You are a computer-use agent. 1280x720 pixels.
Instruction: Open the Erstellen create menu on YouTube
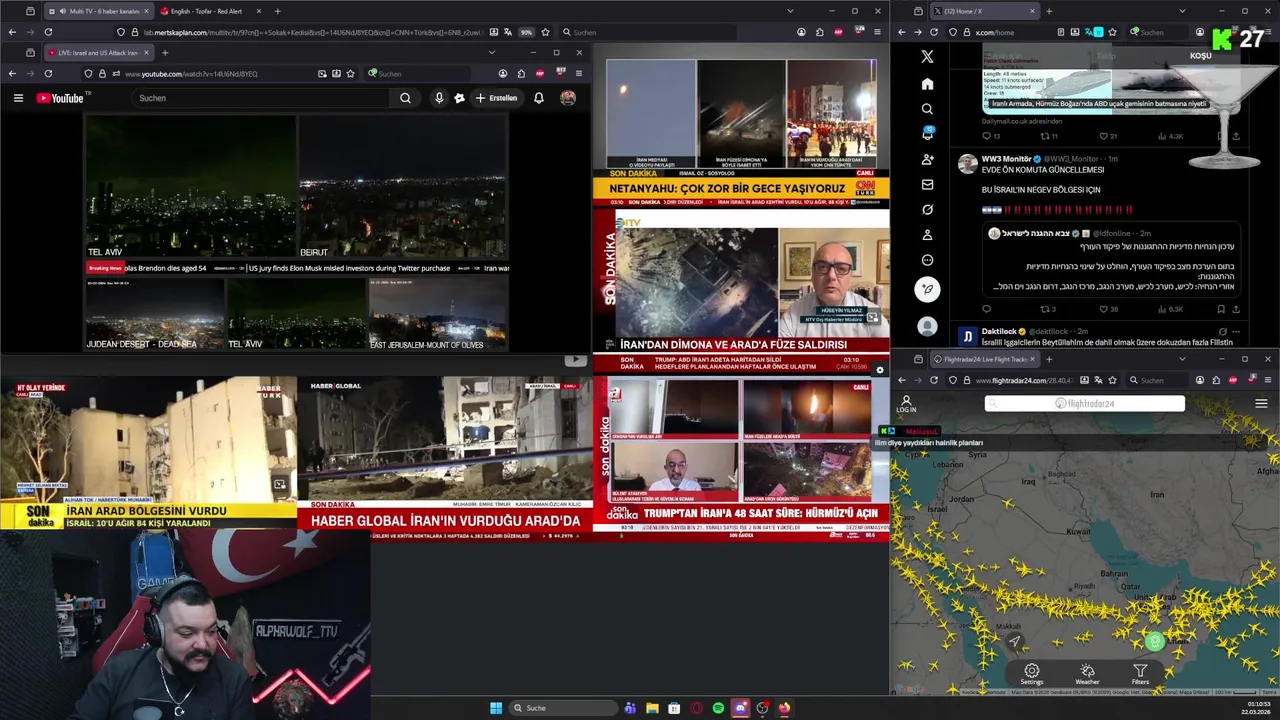pyautogui.click(x=496, y=98)
